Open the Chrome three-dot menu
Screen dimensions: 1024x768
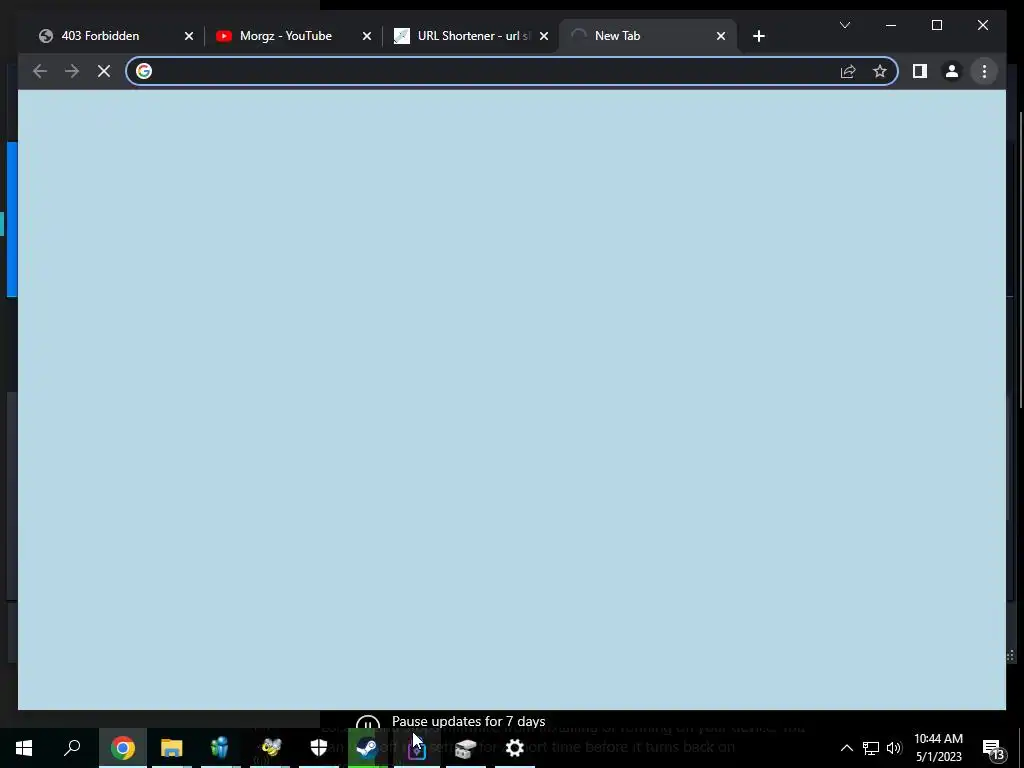[x=984, y=71]
